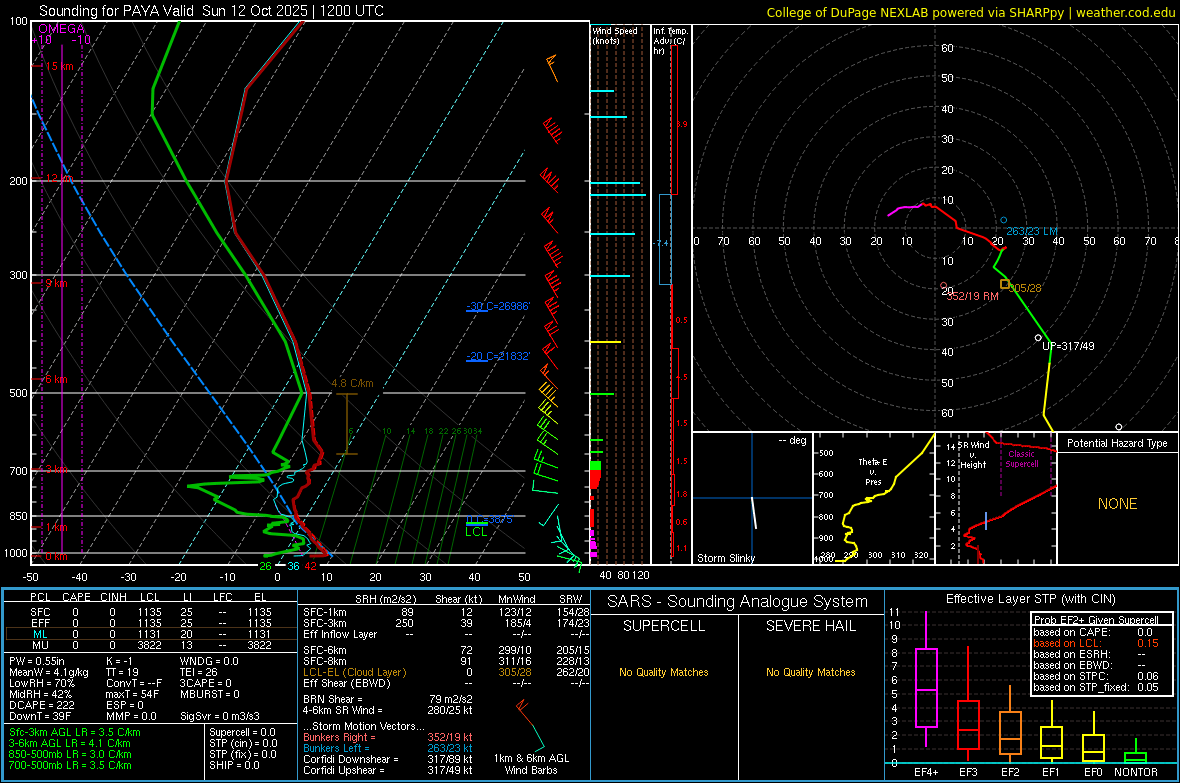Click the Sfc-3km AGL LR = 3.5 C/km line
The width and height of the screenshot is (1180, 783).
[75, 732]
